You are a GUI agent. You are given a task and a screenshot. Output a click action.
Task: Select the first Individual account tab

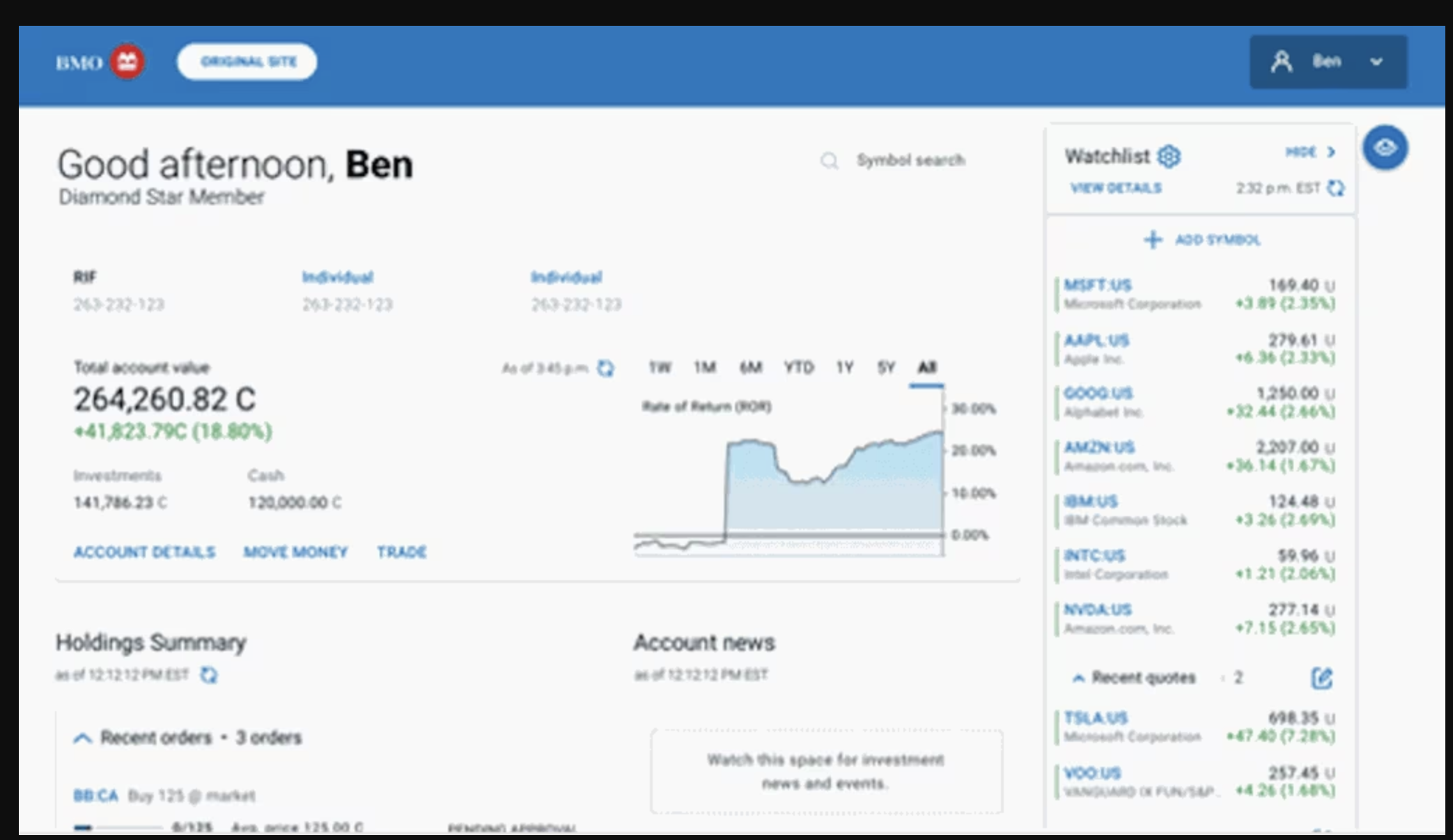click(x=337, y=277)
